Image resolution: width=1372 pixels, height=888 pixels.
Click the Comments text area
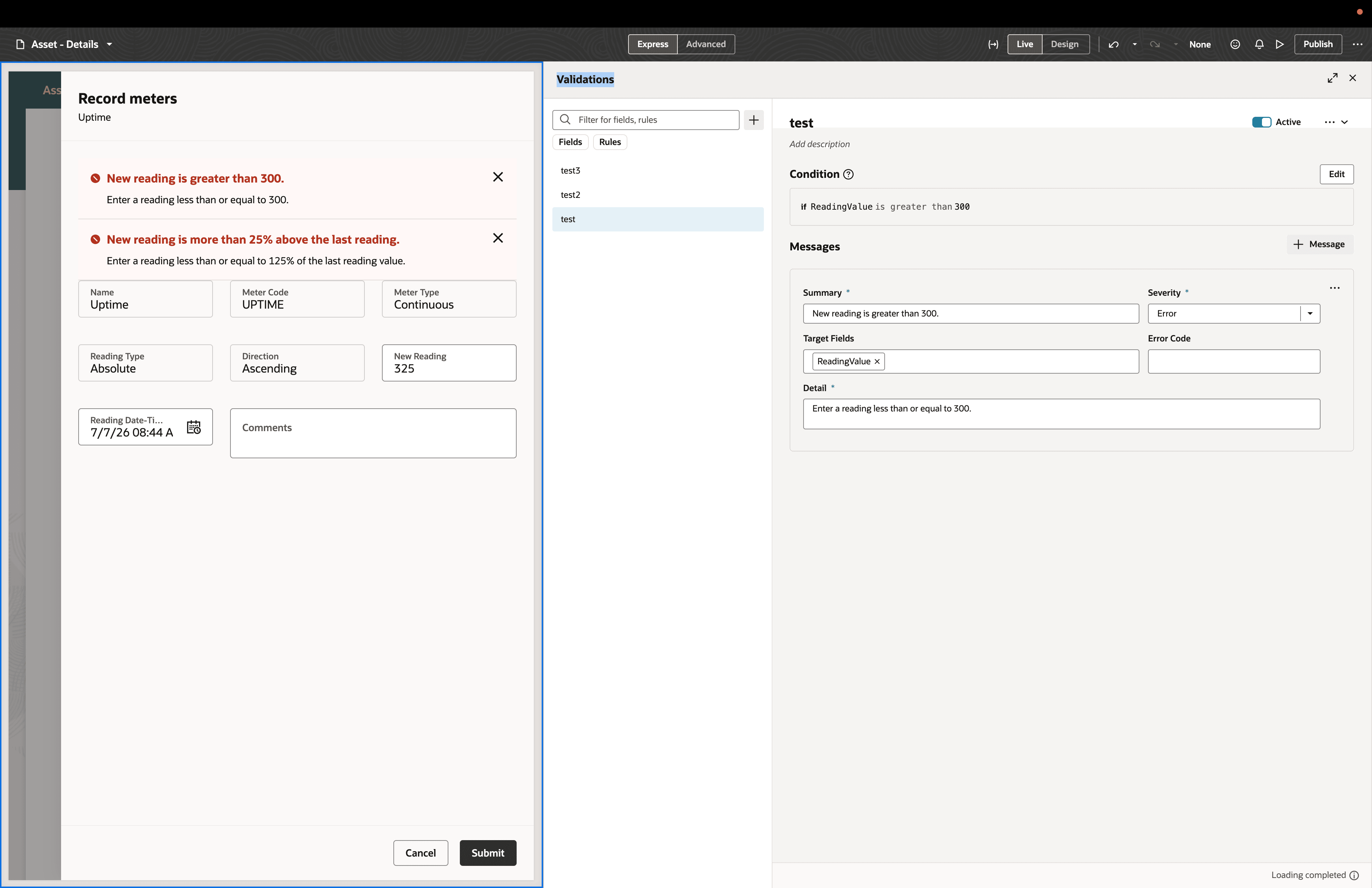click(373, 433)
